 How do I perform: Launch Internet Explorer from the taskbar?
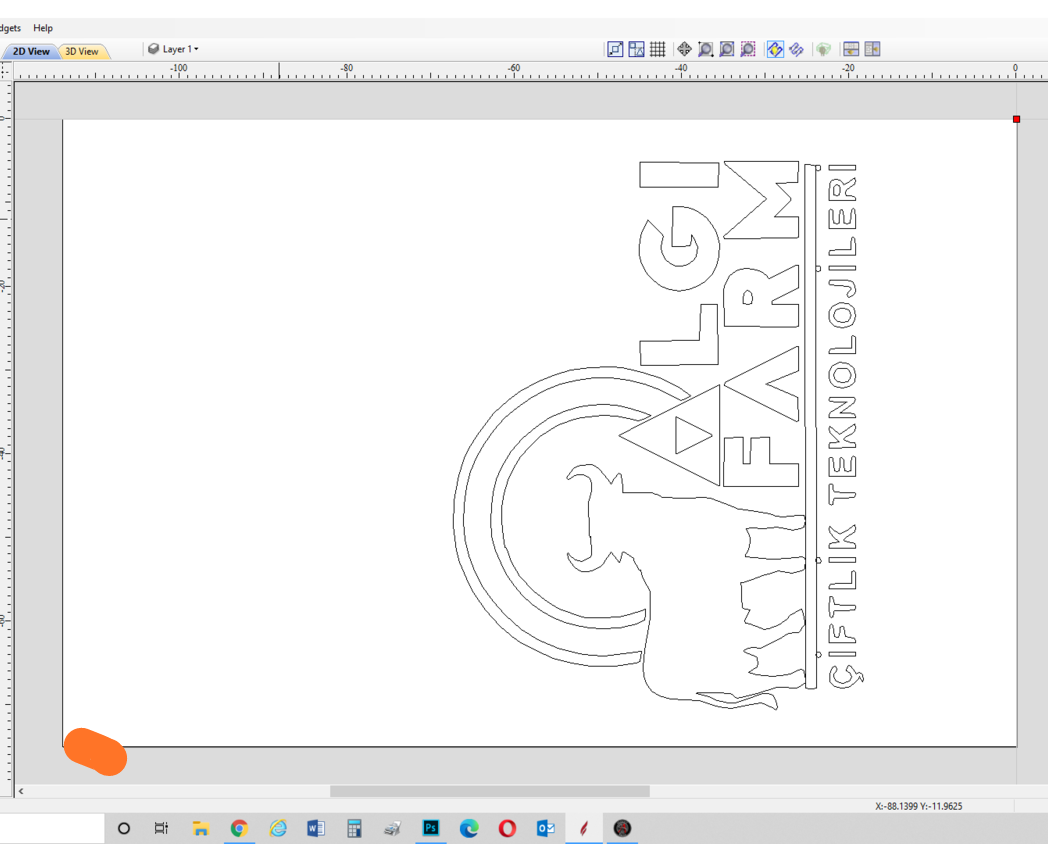coord(278,829)
